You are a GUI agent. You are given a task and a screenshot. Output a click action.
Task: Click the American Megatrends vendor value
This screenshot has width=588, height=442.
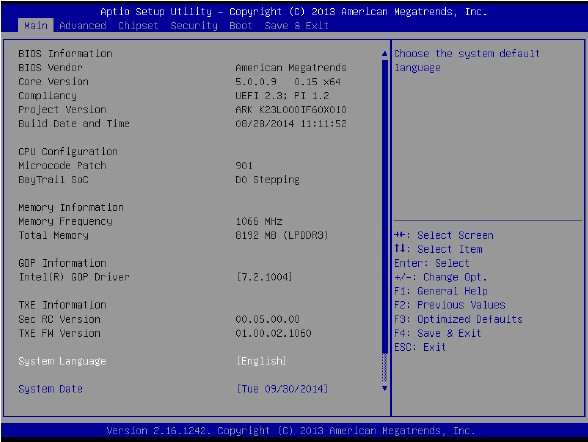(291, 67)
